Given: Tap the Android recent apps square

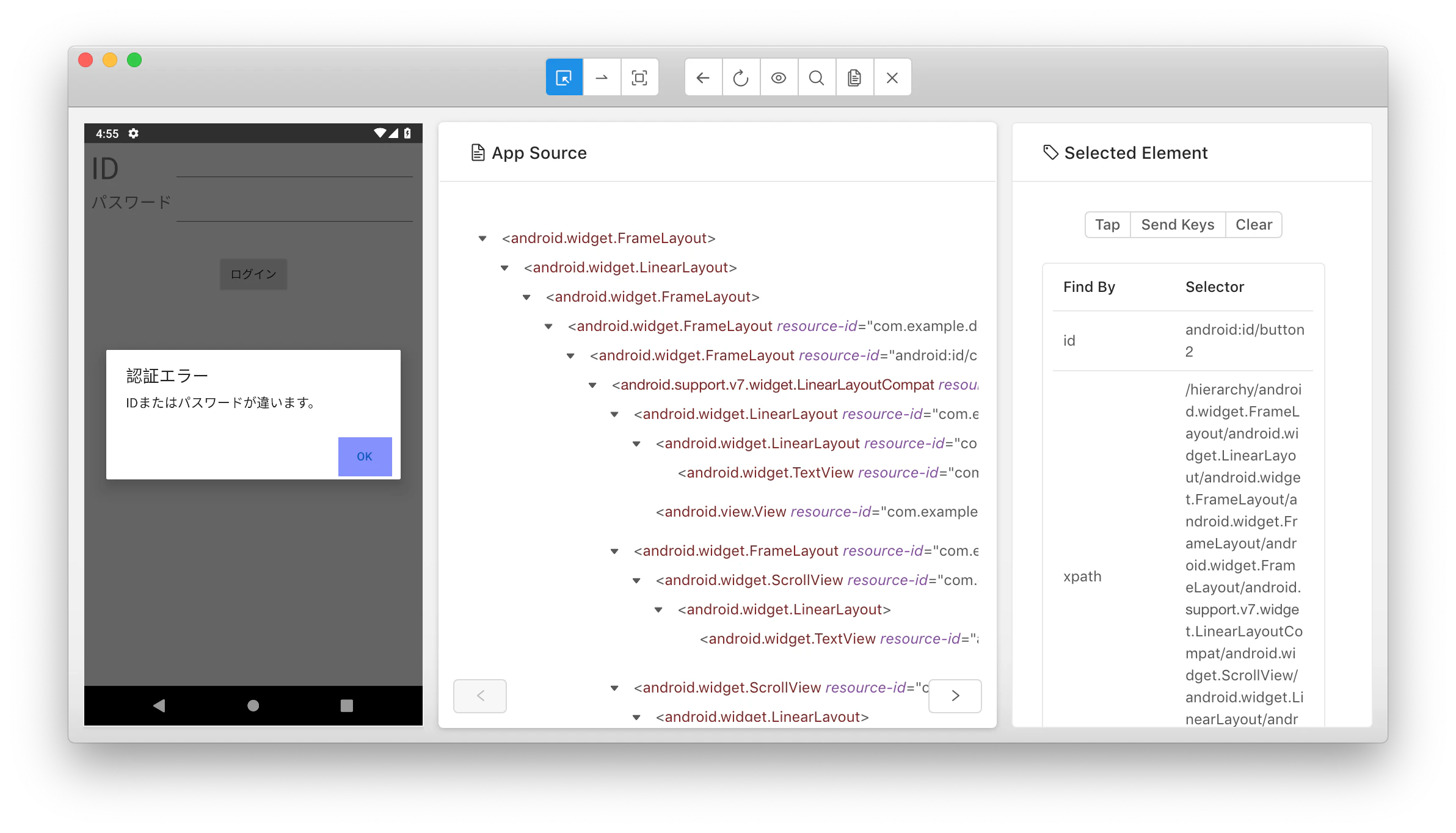Looking at the screenshot, I should click(347, 705).
